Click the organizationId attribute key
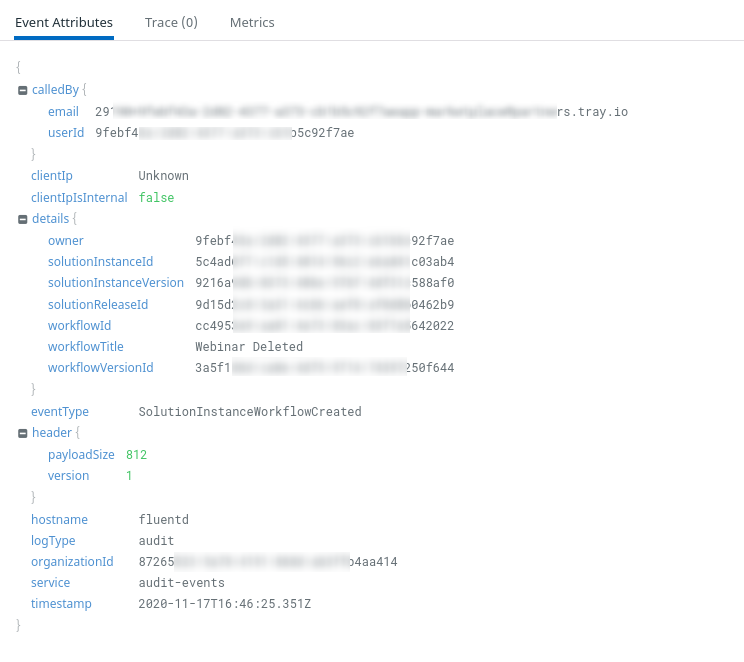Viewport: 744px width, 662px height. tap(72, 562)
